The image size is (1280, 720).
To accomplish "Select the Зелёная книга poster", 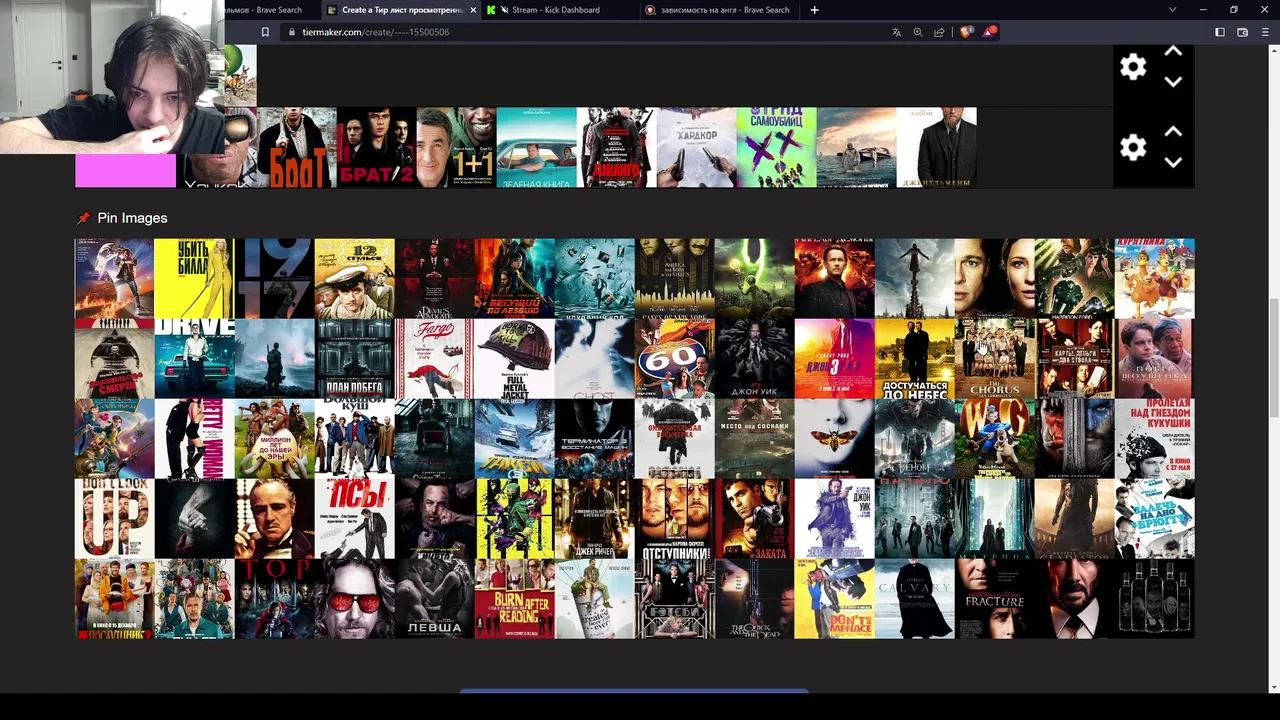I will (537, 148).
